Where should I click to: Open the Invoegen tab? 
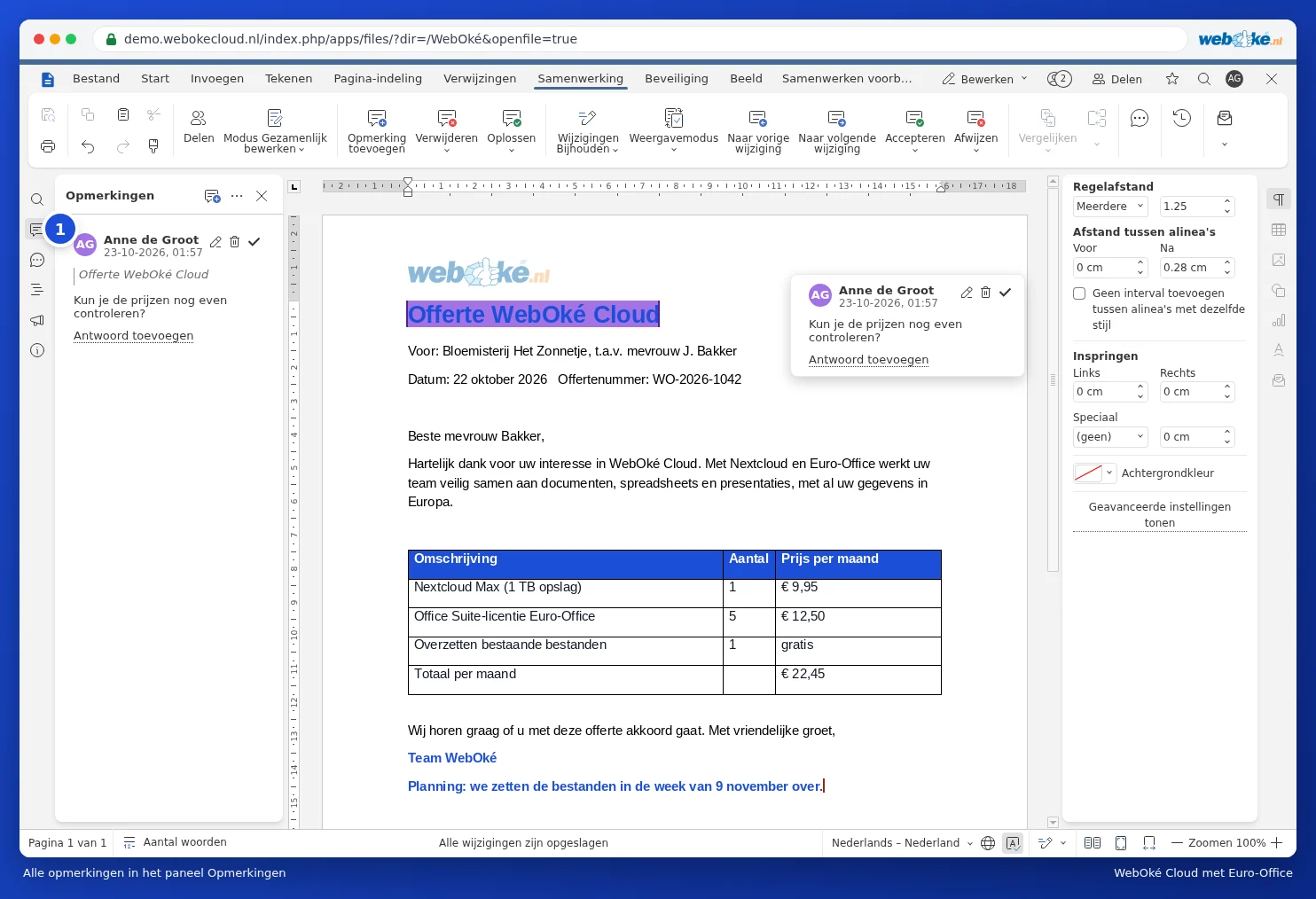217,79
